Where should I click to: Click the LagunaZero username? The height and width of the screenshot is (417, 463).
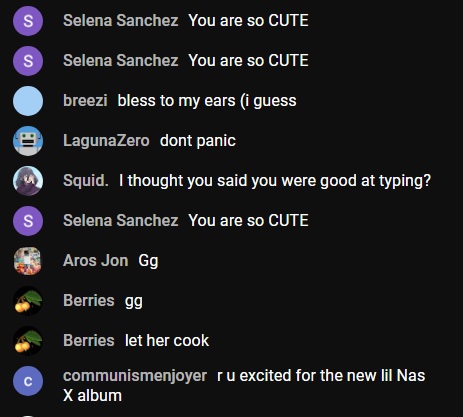pyautogui.click(x=106, y=140)
